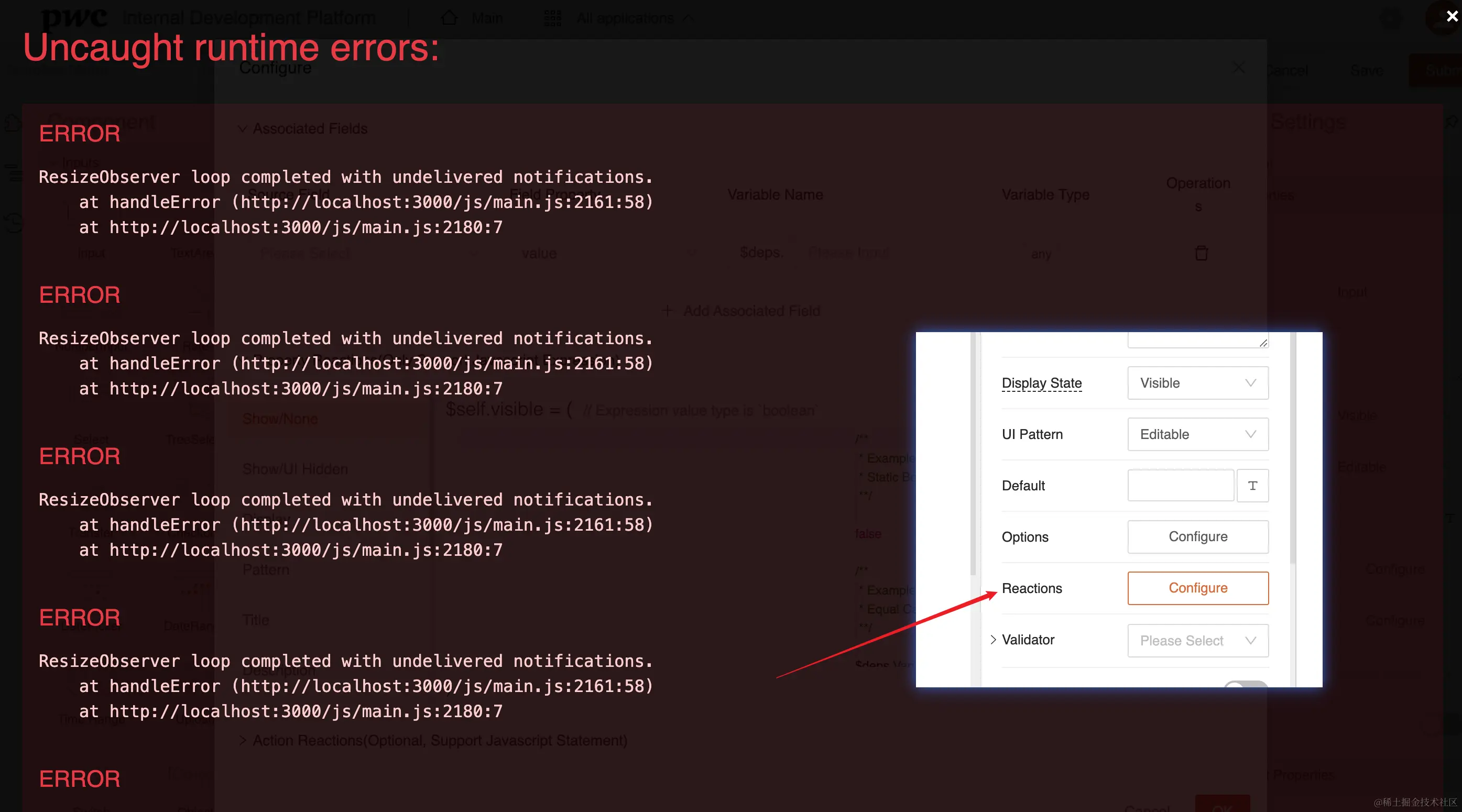The image size is (1462, 812).
Task: Open the Display State Visible dropdown
Action: 1197,383
